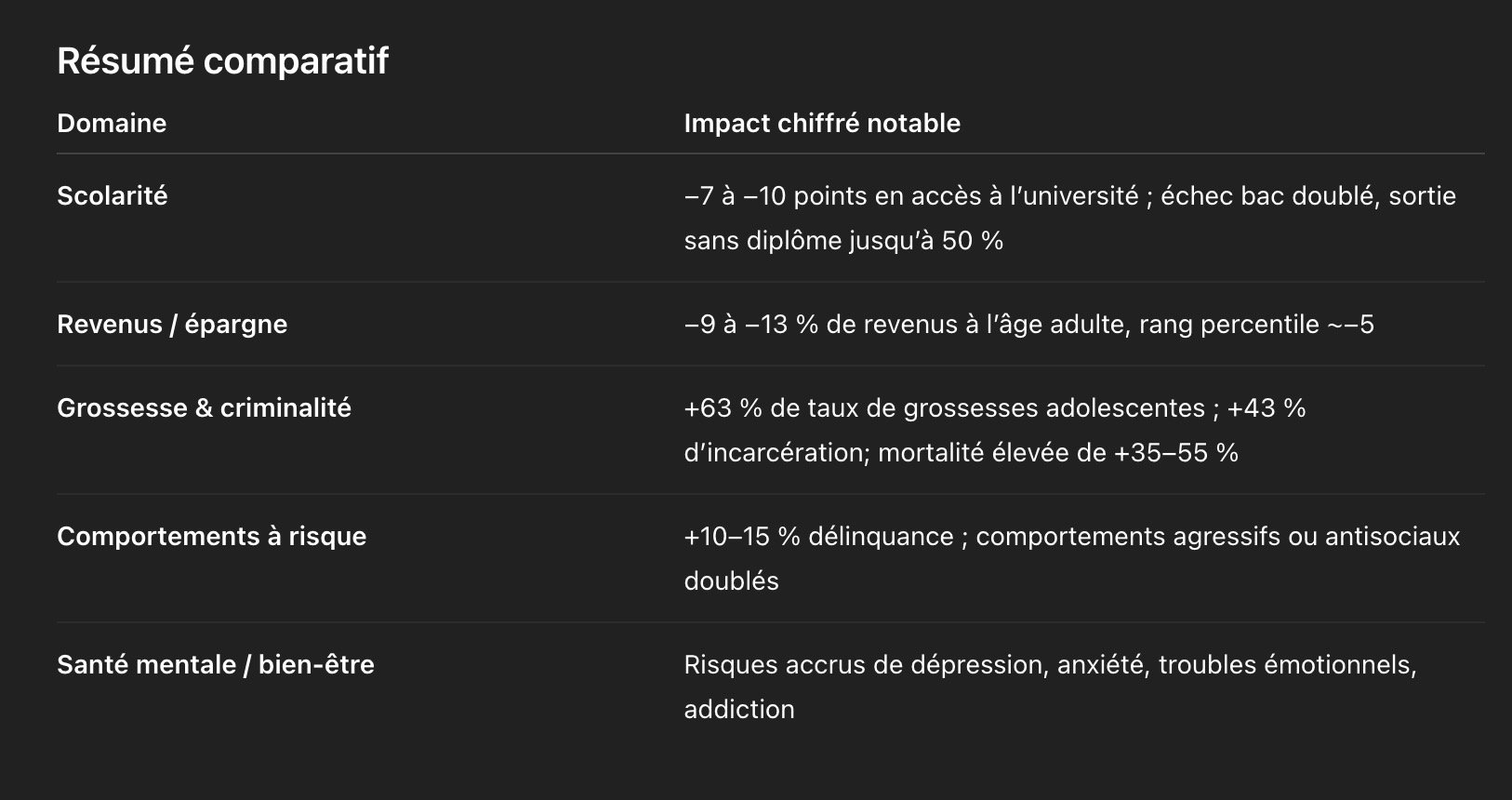Click the "Domaine" column header
Viewport: 1512px width, 800px height.
112,124
